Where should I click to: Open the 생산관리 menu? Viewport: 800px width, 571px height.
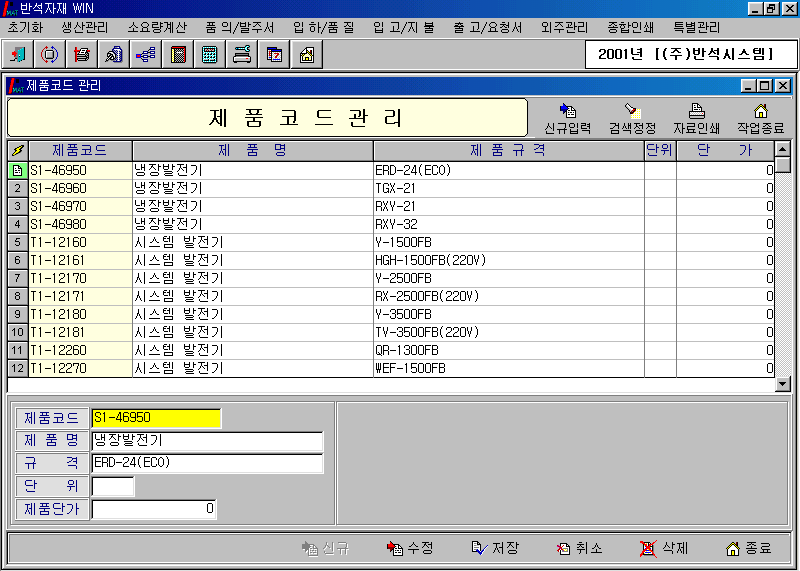[84, 26]
